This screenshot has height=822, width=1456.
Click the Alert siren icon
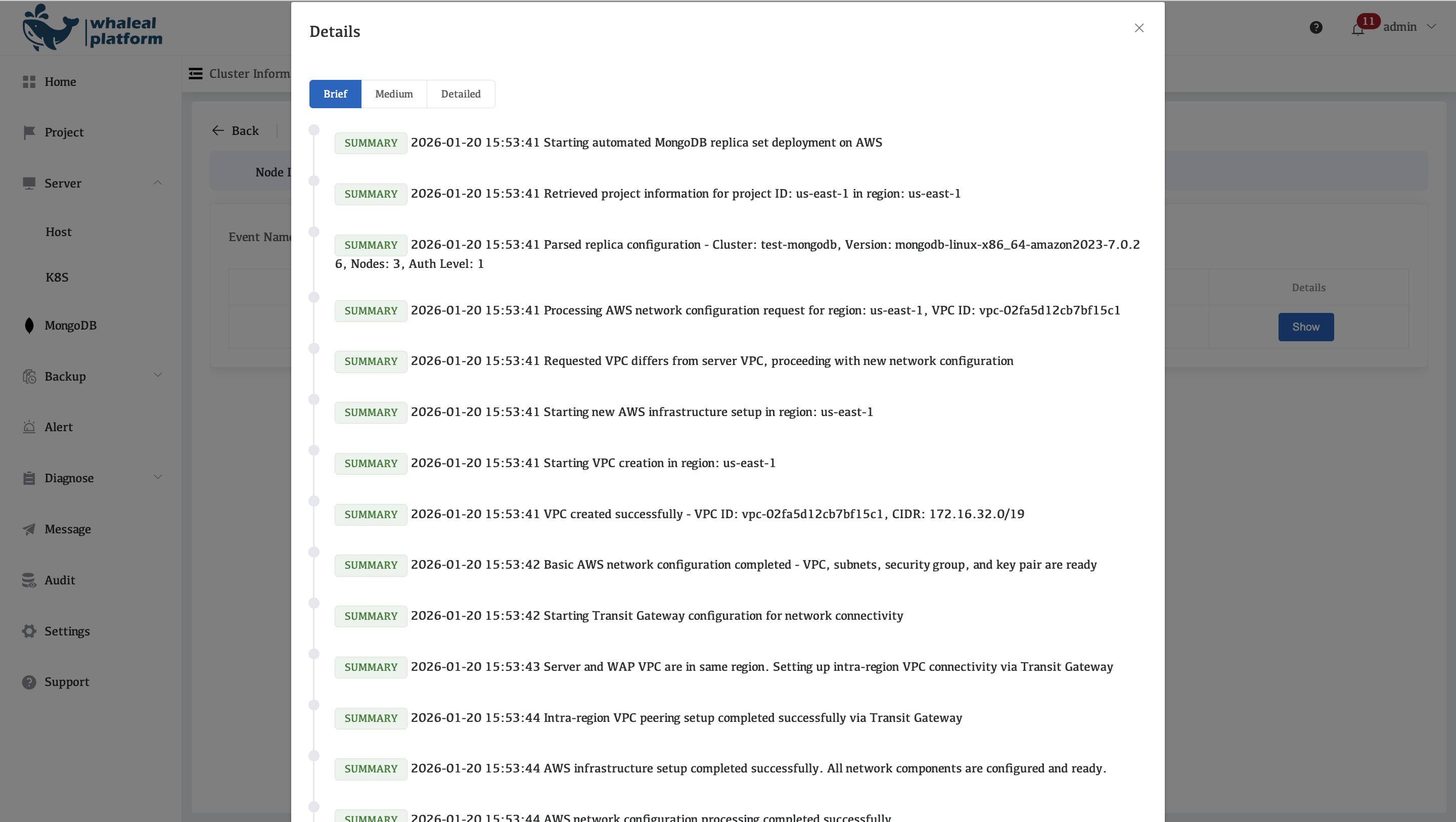tap(29, 427)
